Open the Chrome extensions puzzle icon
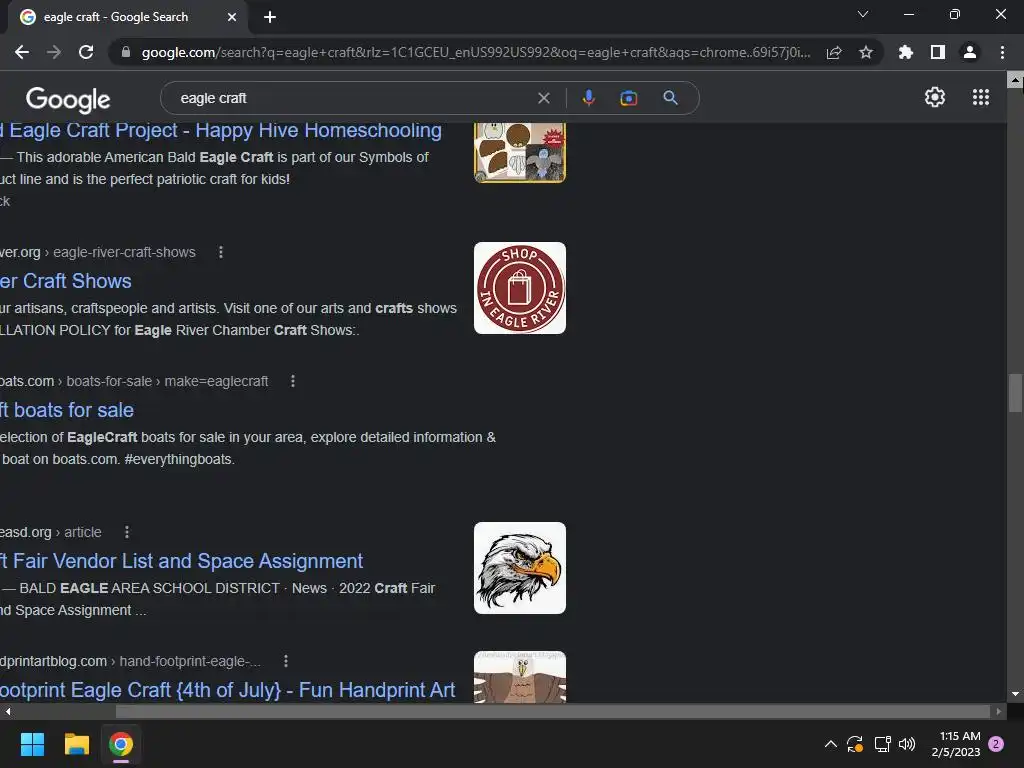Image resolution: width=1024 pixels, height=768 pixels. pyautogui.click(x=905, y=52)
